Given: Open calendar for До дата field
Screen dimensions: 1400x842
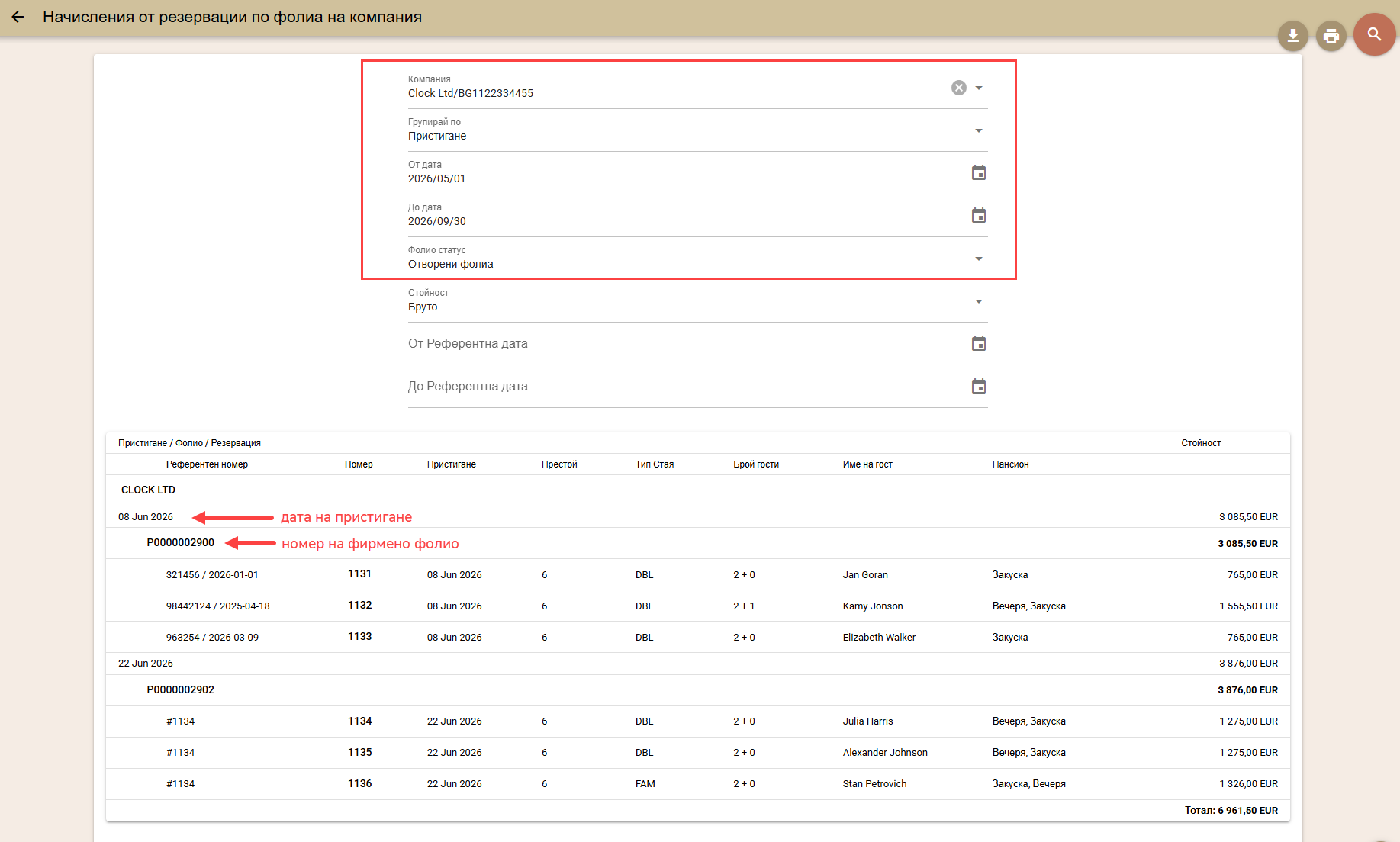Looking at the screenshot, I should 979,216.
